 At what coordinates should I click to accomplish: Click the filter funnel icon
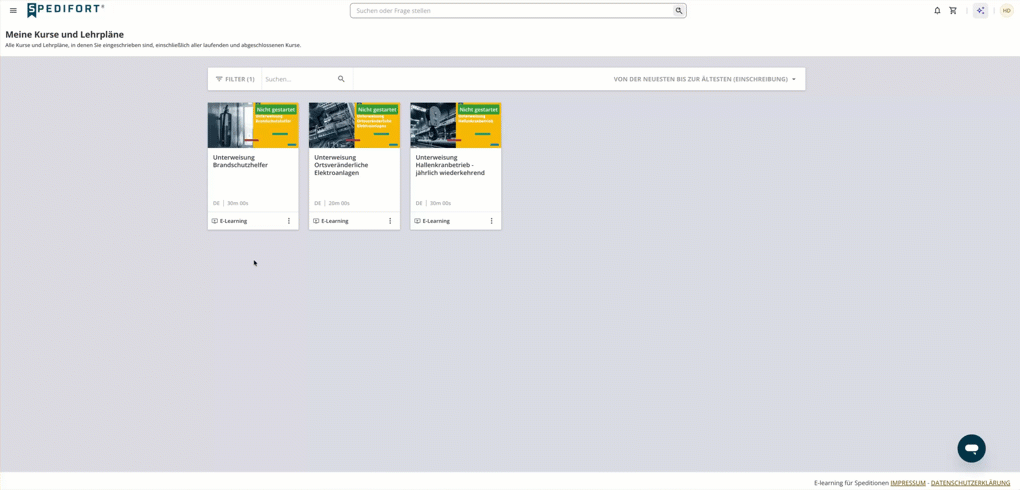pos(219,79)
